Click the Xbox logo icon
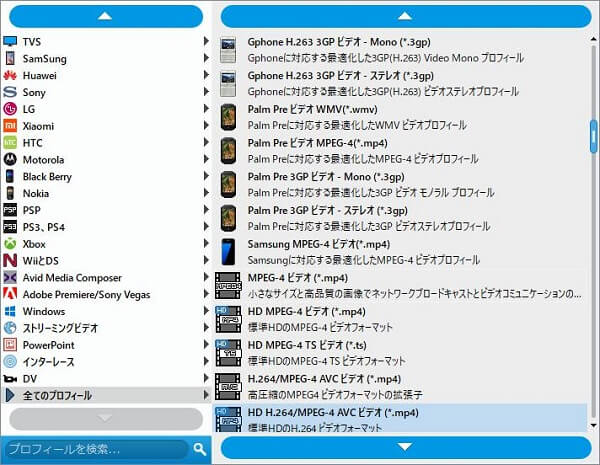 click(x=10, y=244)
